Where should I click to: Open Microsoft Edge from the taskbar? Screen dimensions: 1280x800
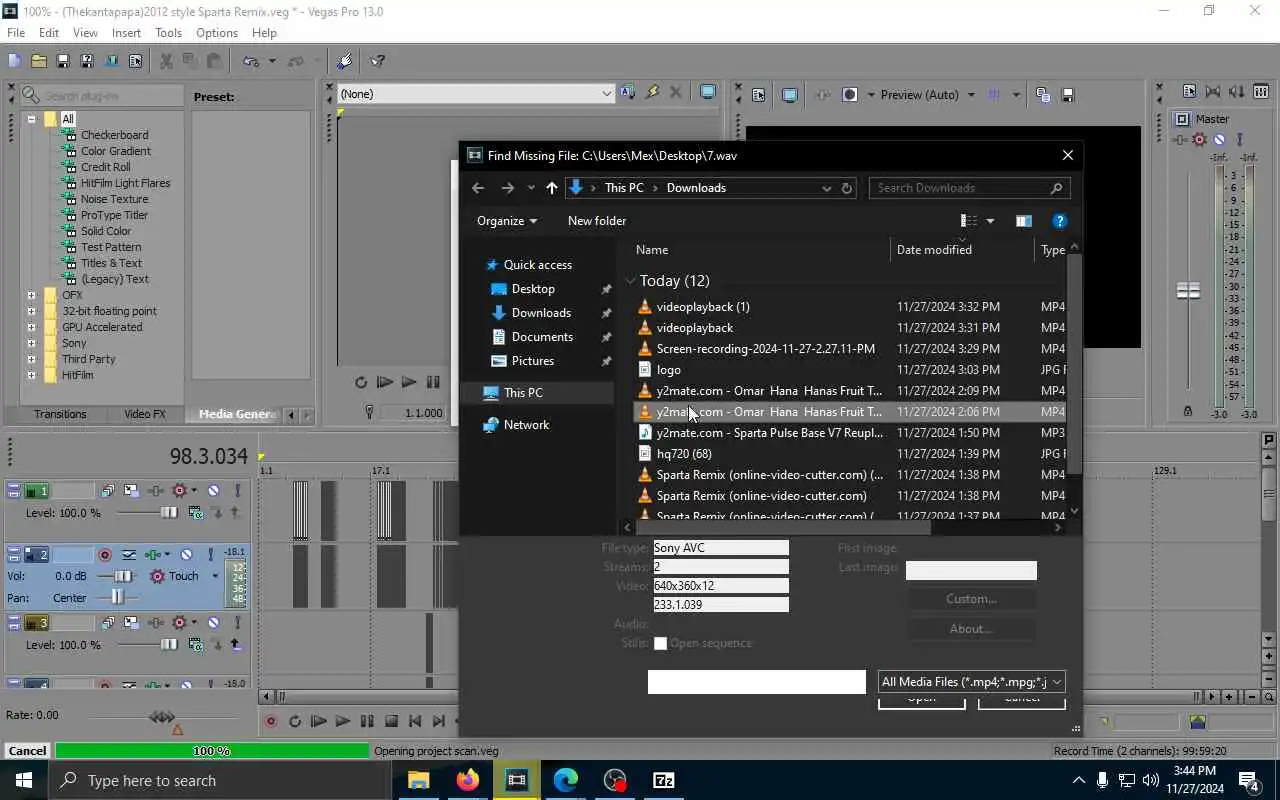[x=565, y=780]
